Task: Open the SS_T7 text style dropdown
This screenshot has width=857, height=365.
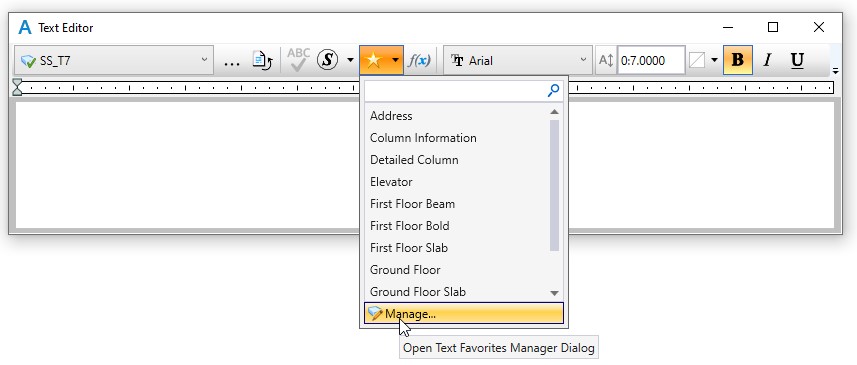Action: (x=114, y=60)
